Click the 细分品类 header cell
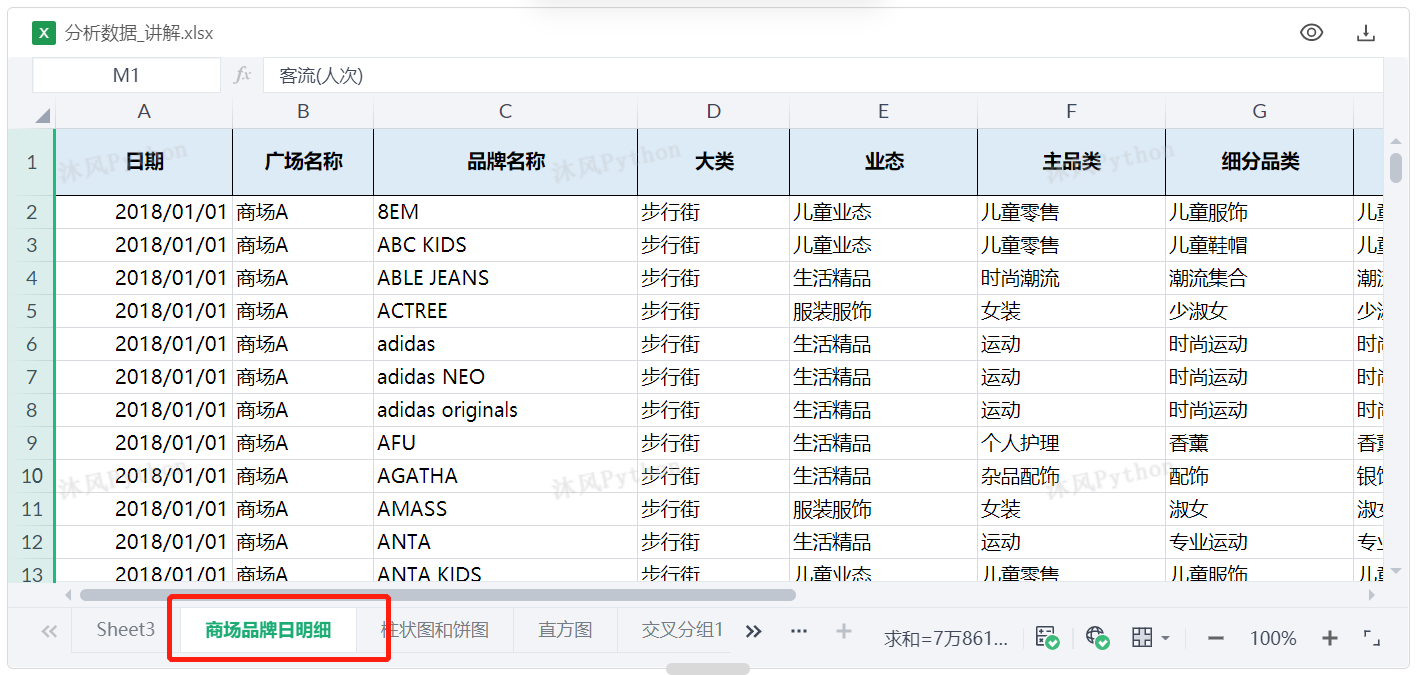The width and height of the screenshot is (1421, 675). tap(1259, 161)
